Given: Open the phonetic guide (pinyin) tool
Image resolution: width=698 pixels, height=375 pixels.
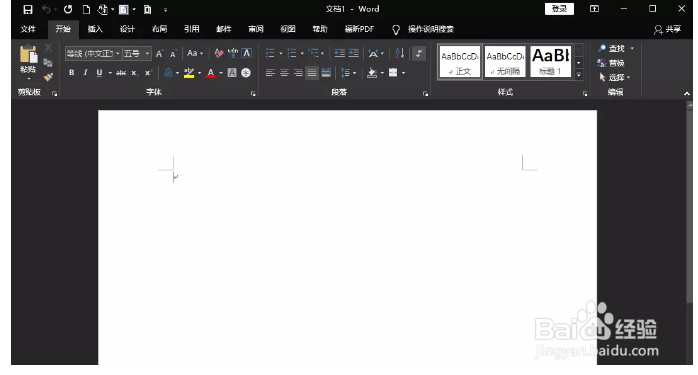Looking at the screenshot, I should [x=232, y=53].
